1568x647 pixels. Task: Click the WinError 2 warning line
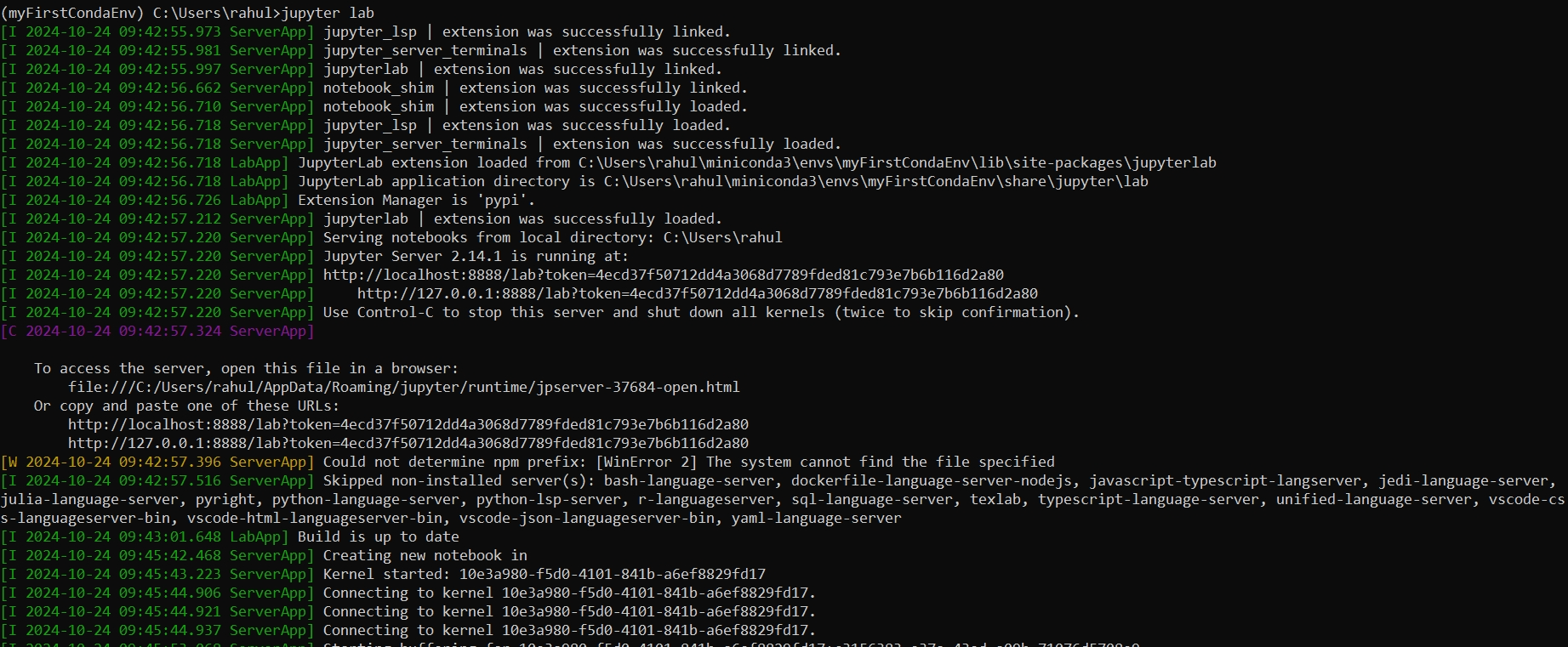[x=527, y=462]
